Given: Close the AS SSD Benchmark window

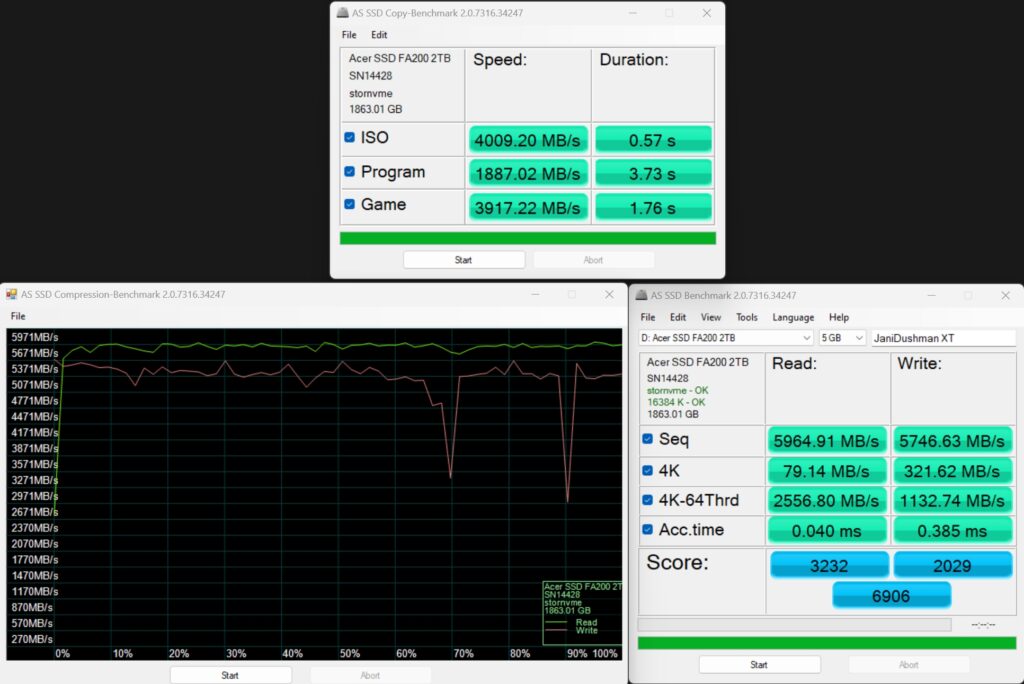Looking at the screenshot, I should (1006, 295).
